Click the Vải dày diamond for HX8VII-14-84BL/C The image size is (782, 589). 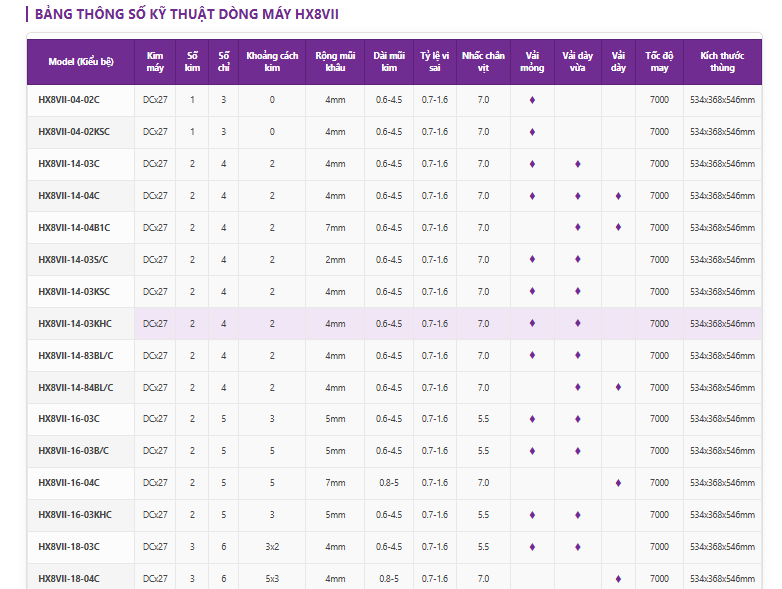coord(618,387)
